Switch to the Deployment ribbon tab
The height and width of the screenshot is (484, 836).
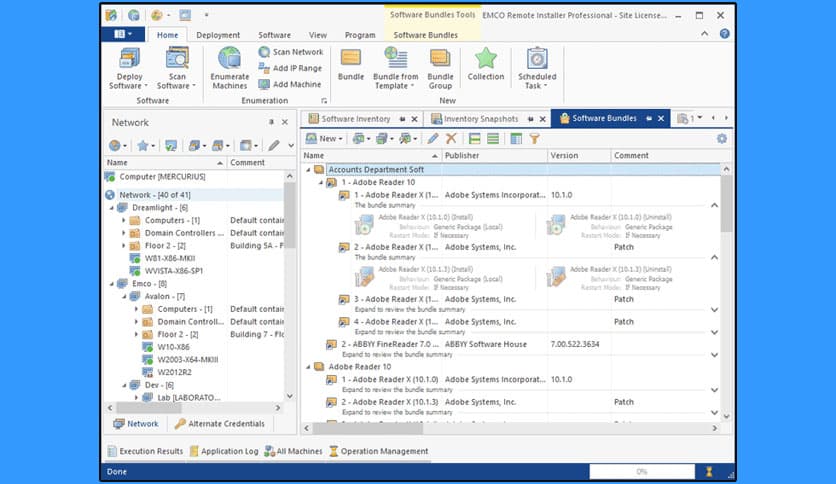[x=218, y=35]
